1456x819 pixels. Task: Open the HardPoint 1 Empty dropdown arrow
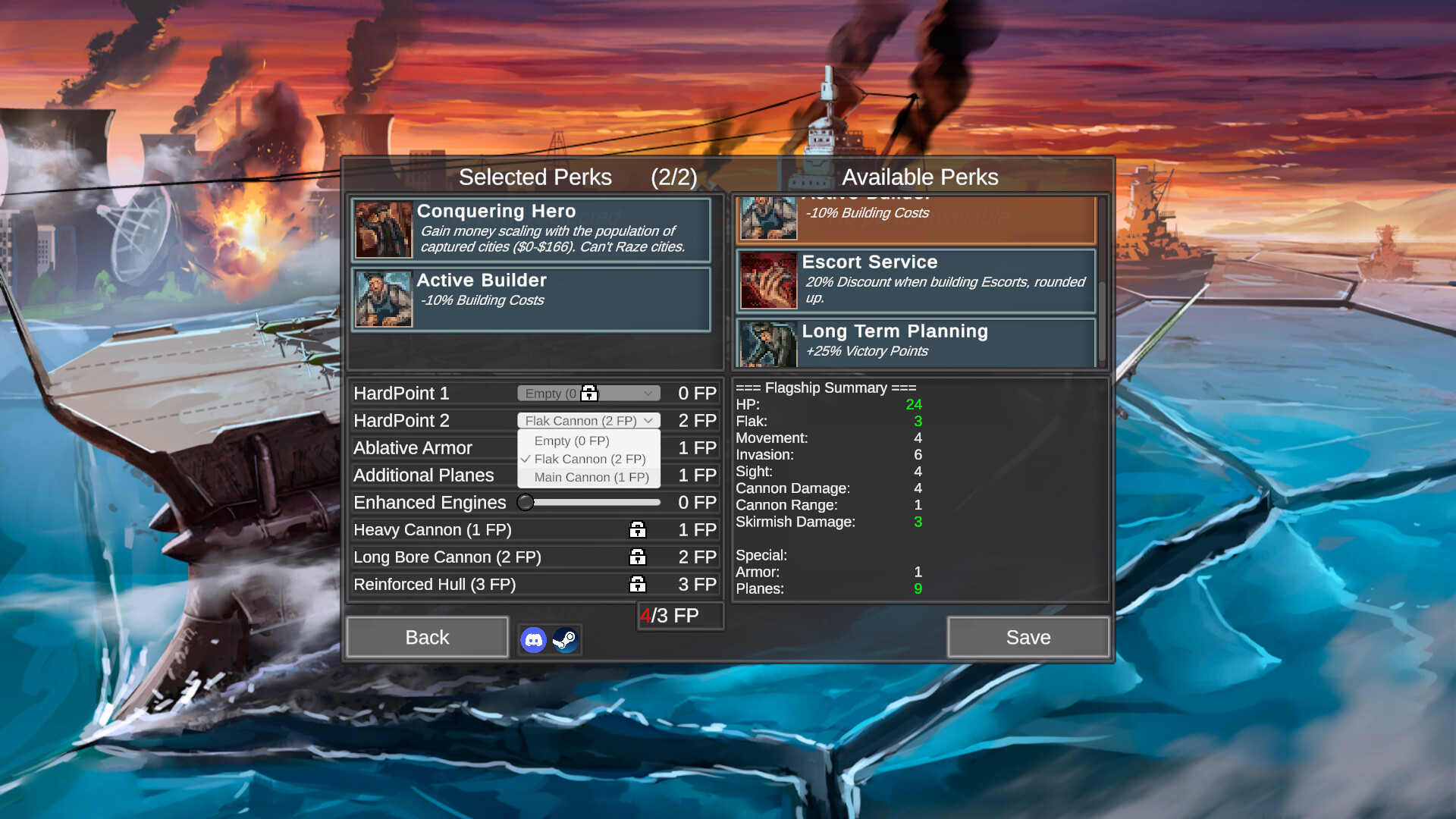click(x=648, y=393)
